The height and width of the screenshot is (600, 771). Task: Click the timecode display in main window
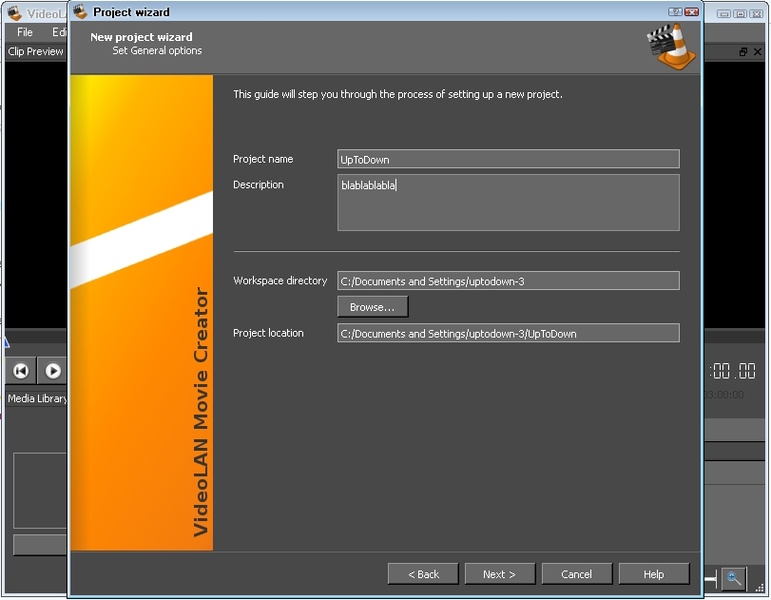tap(733, 371)
